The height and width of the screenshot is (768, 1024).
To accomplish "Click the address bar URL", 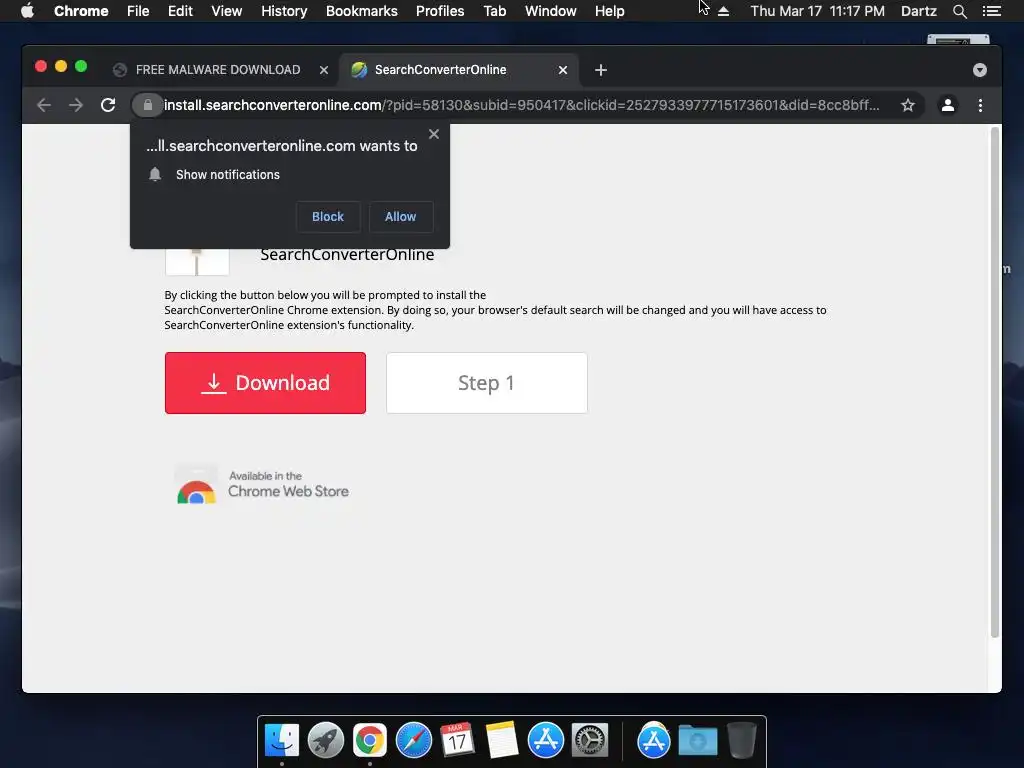I will tap(521, 105).
